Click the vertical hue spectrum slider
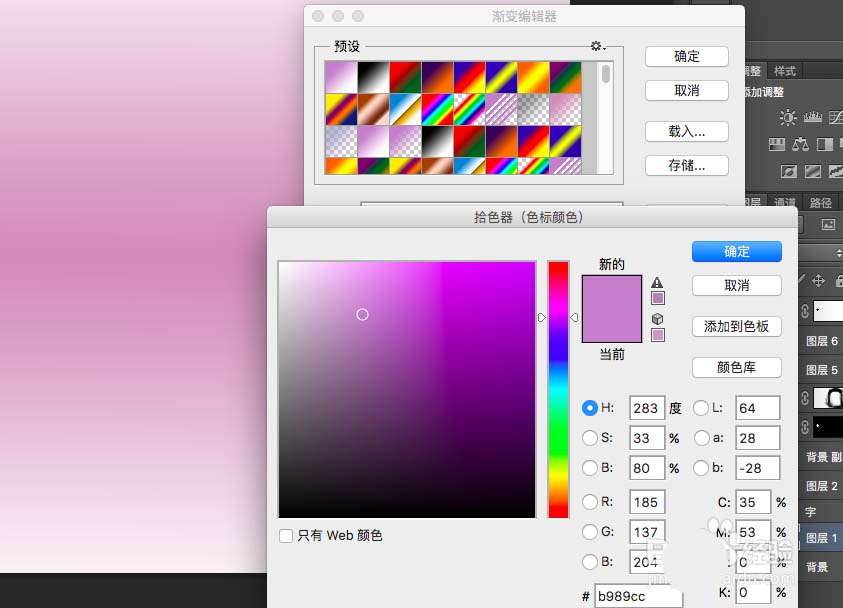The height and width of the screenshot is (608, 843). click(x=558, y=390)
